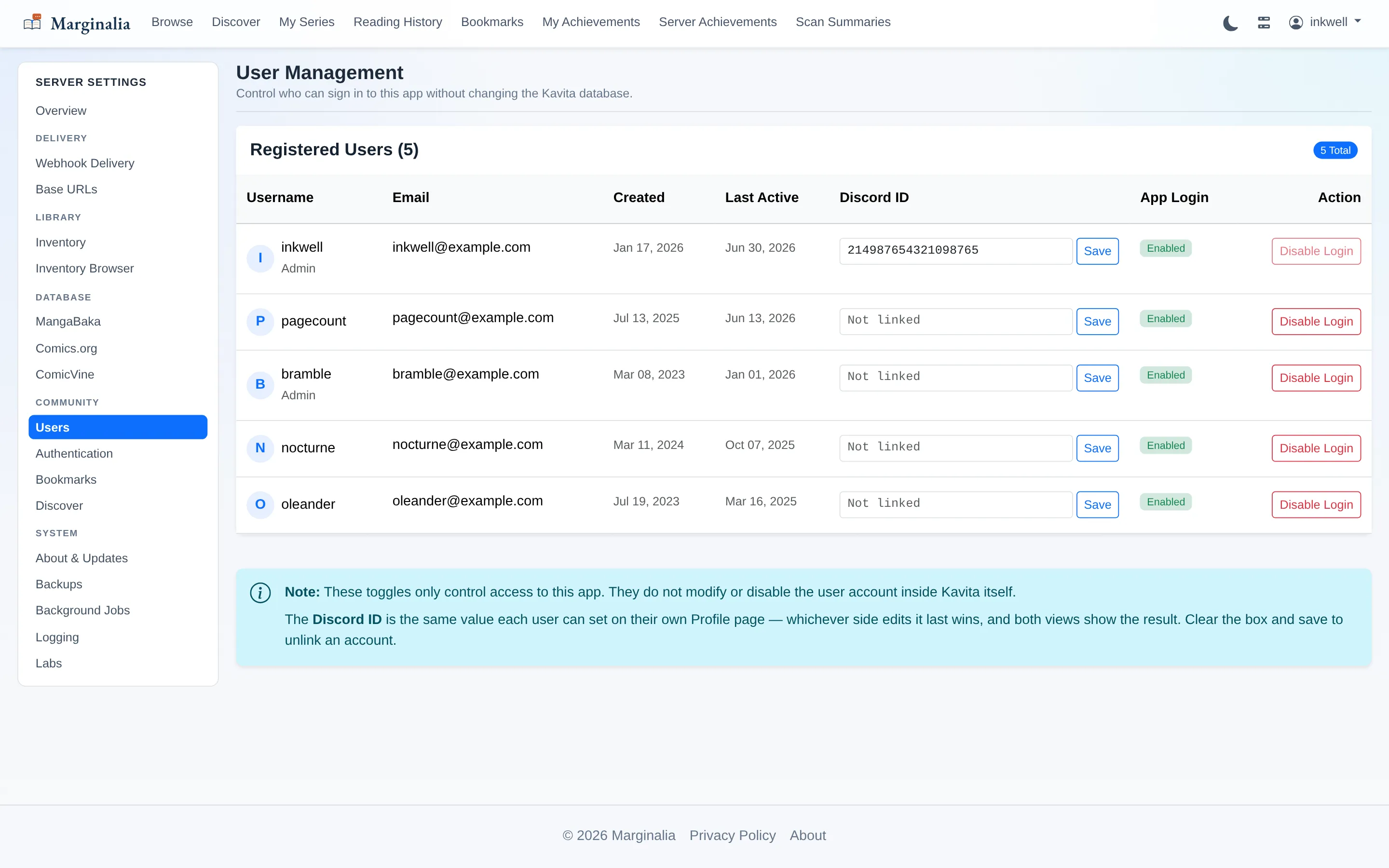Open Comics.org database settings
This screenshot has width=1389, height=868.
pos(118,349)
